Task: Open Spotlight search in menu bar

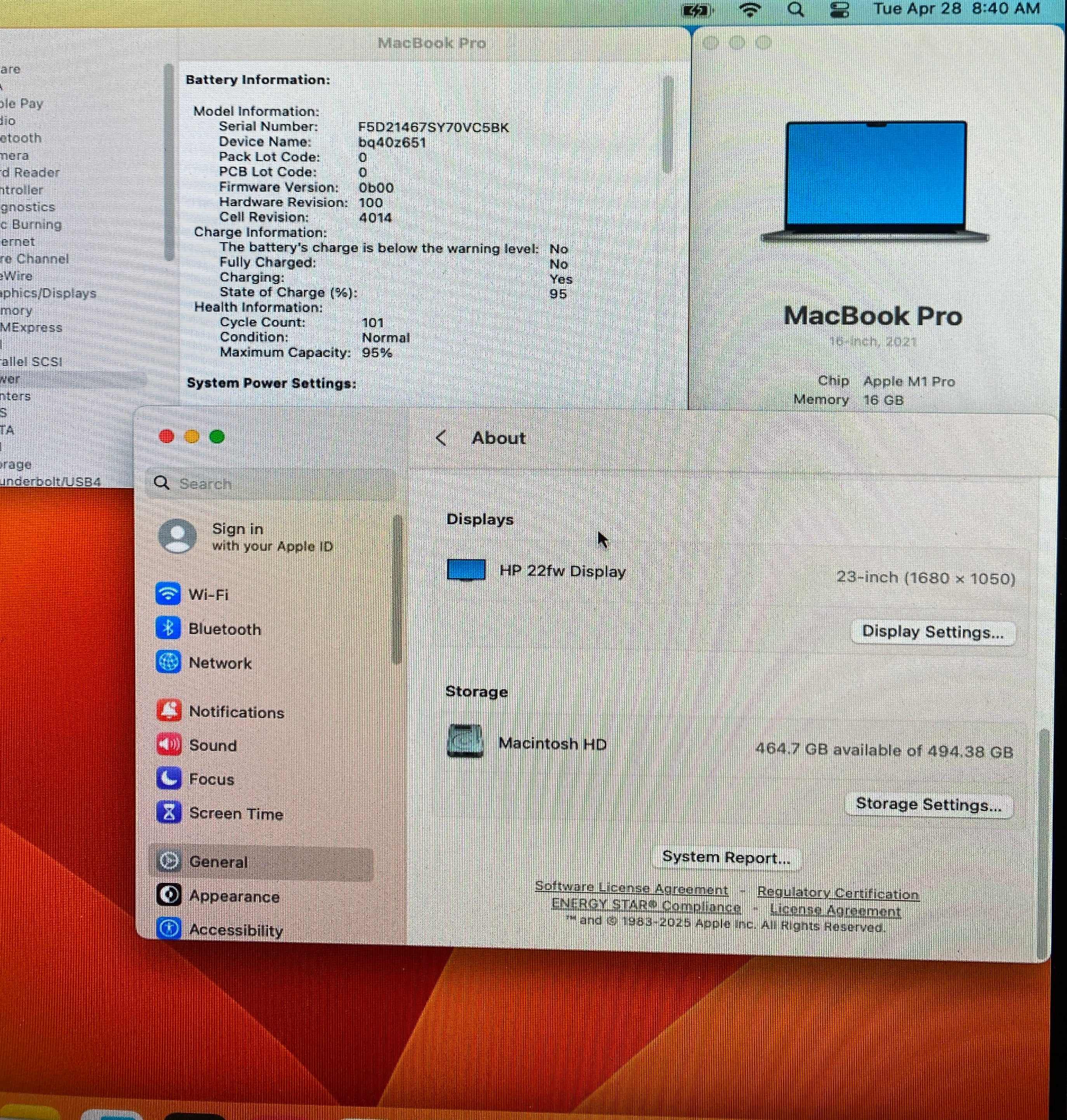Action: 796,10
